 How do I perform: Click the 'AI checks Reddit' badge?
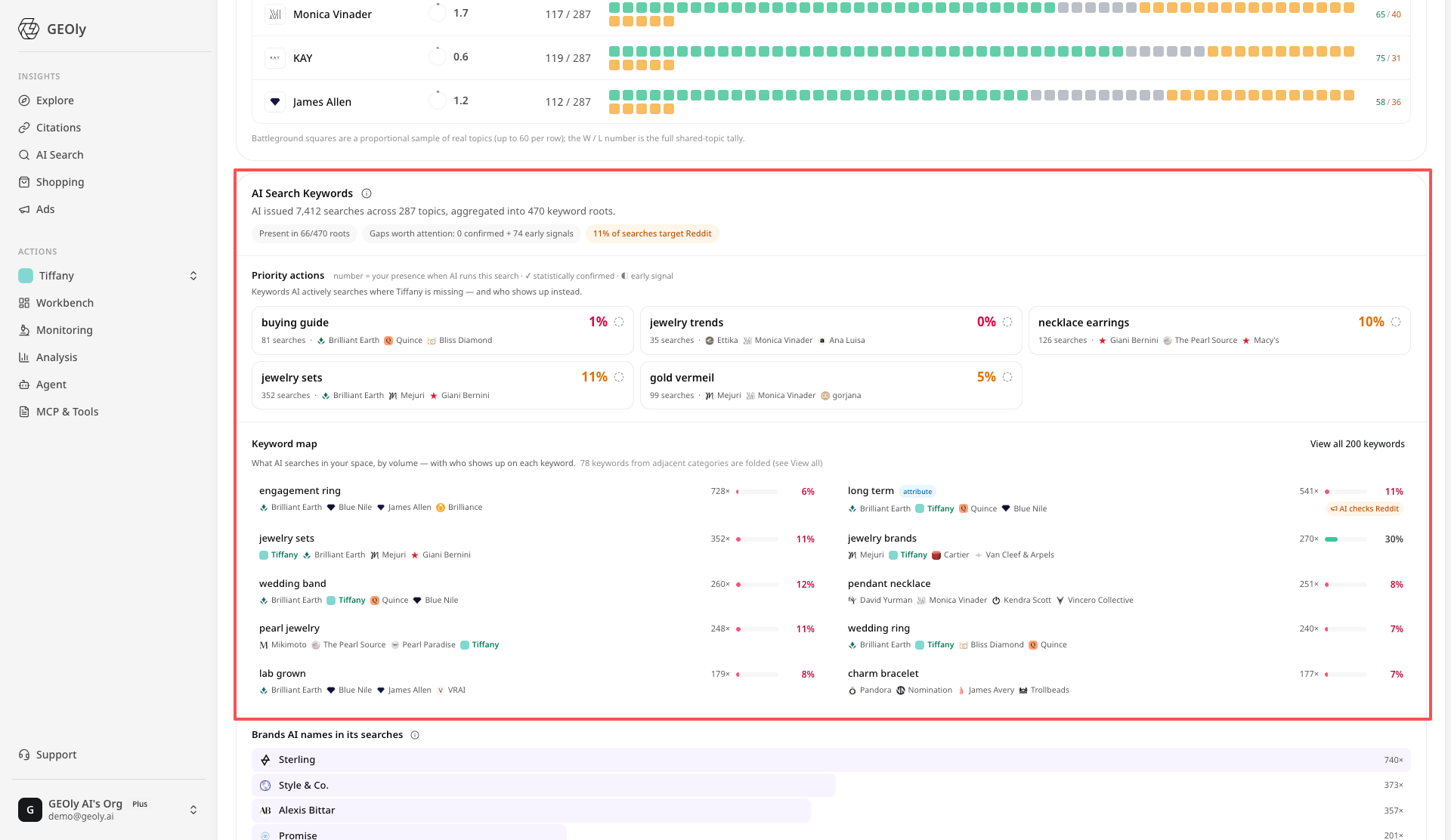[1365, 509]
